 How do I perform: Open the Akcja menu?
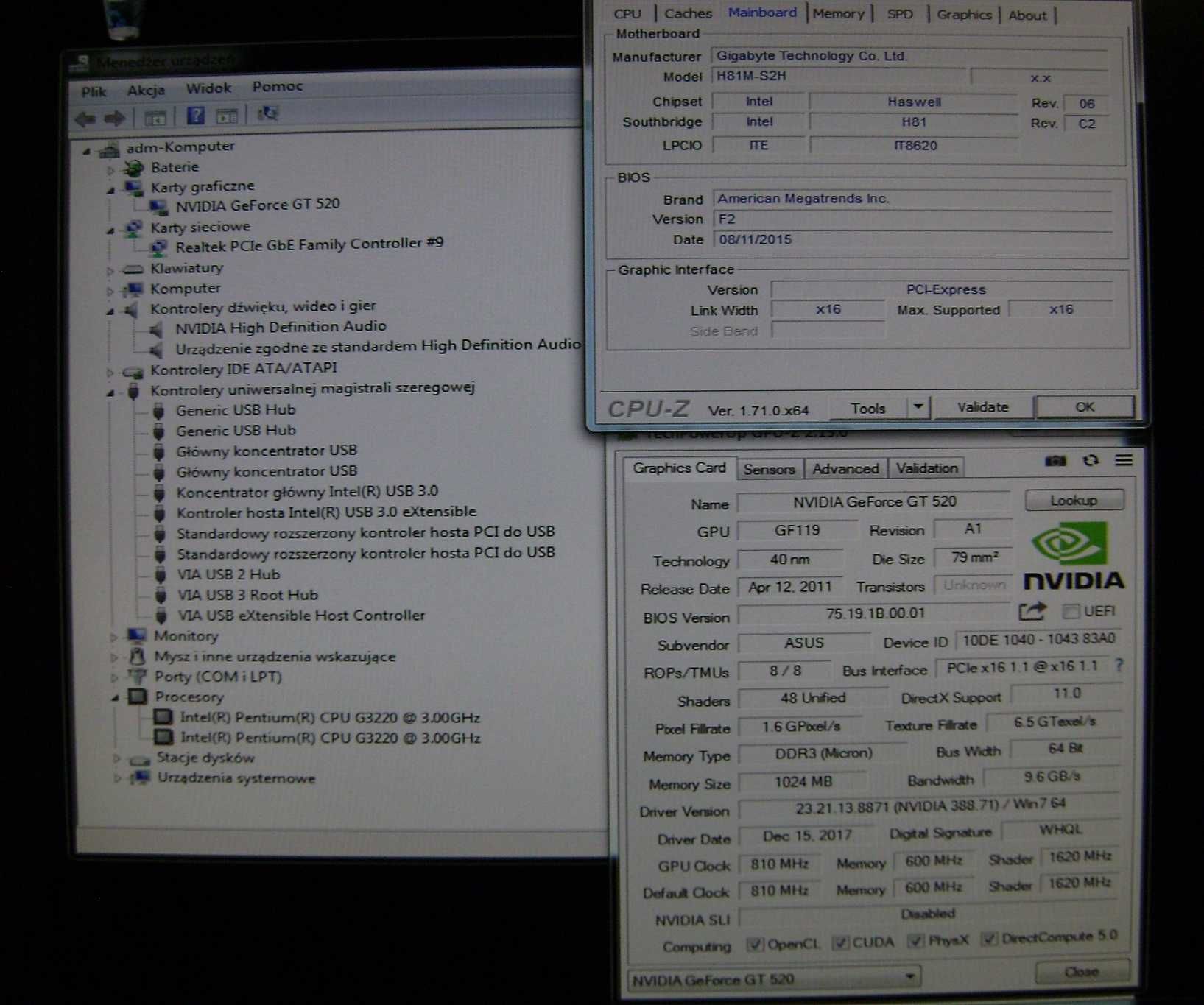pyautogui.click(x=146, y=90)
